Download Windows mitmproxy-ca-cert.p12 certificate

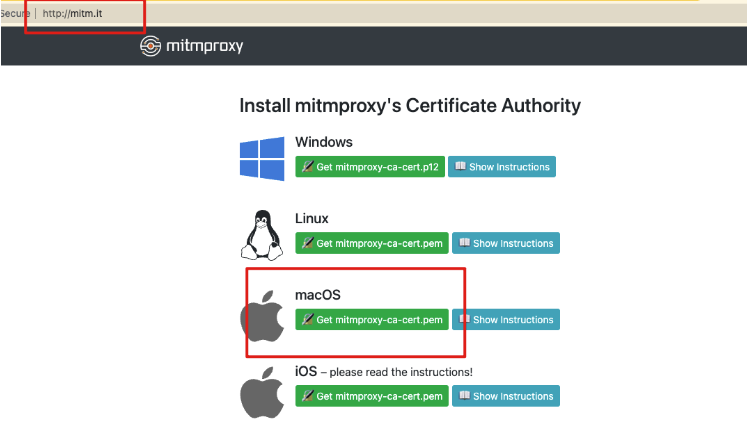[x=370, y=167]
